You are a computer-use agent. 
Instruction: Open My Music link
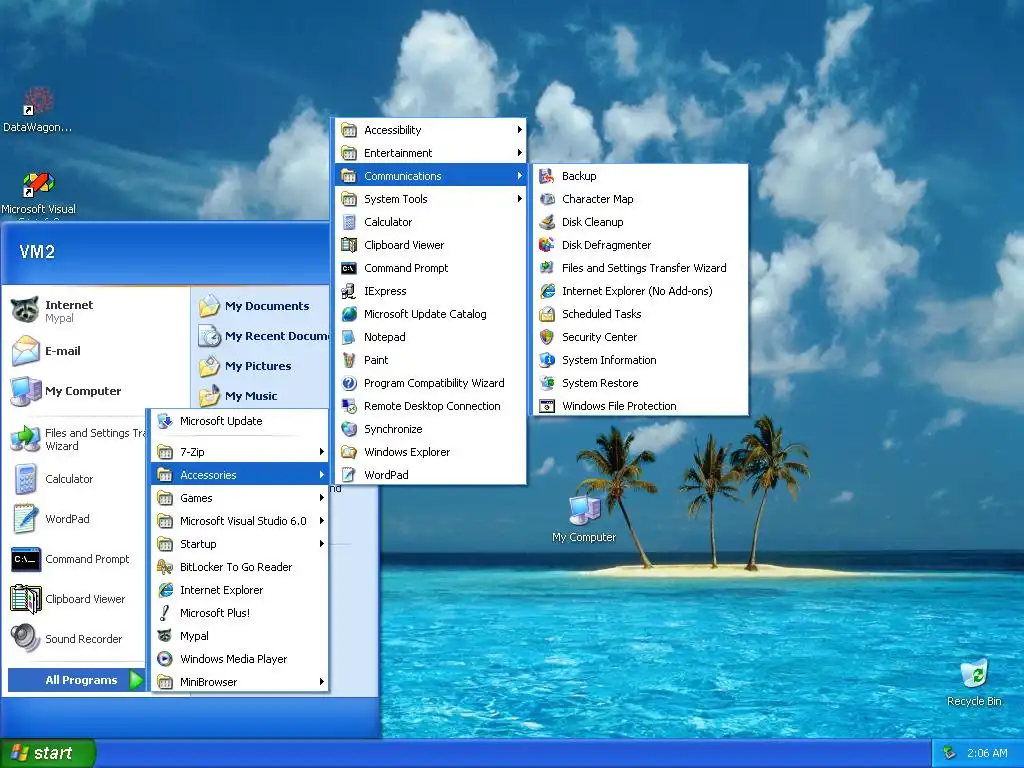pyautogui.click(x=261, y=396)
